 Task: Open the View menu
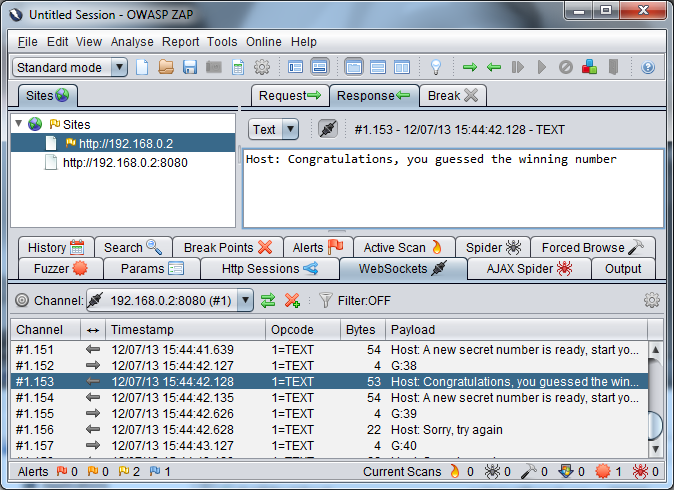pyautogui.click(x=89, y=42)
